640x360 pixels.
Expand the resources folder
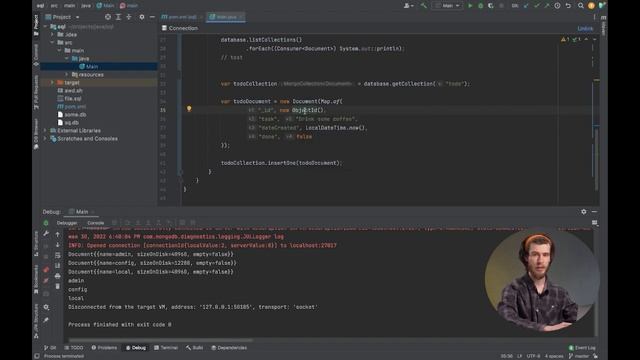point(67,74)
